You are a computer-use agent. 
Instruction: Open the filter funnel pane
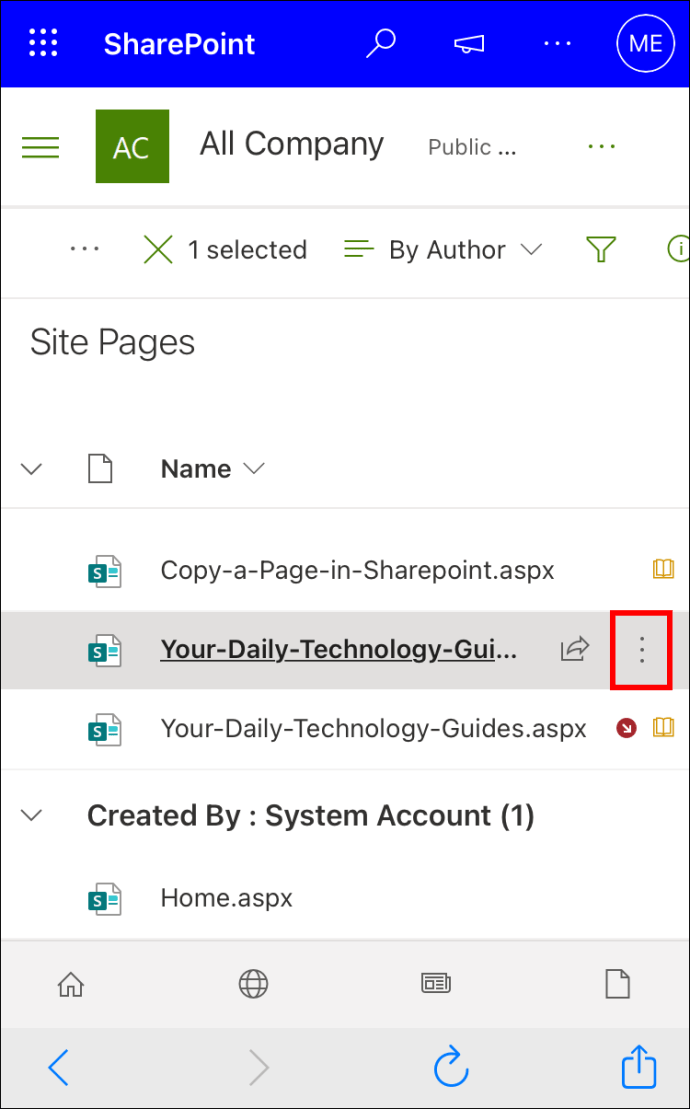(601, 250)
